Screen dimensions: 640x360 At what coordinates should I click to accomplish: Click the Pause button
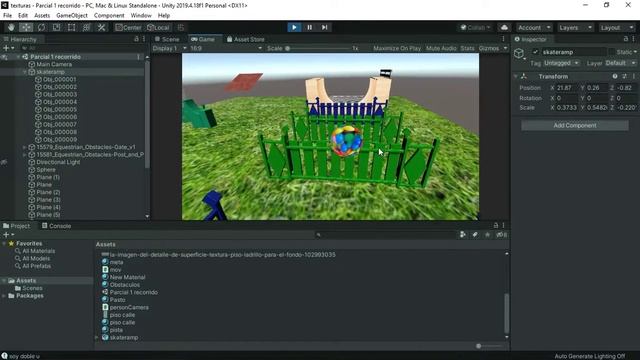point(309,27)
